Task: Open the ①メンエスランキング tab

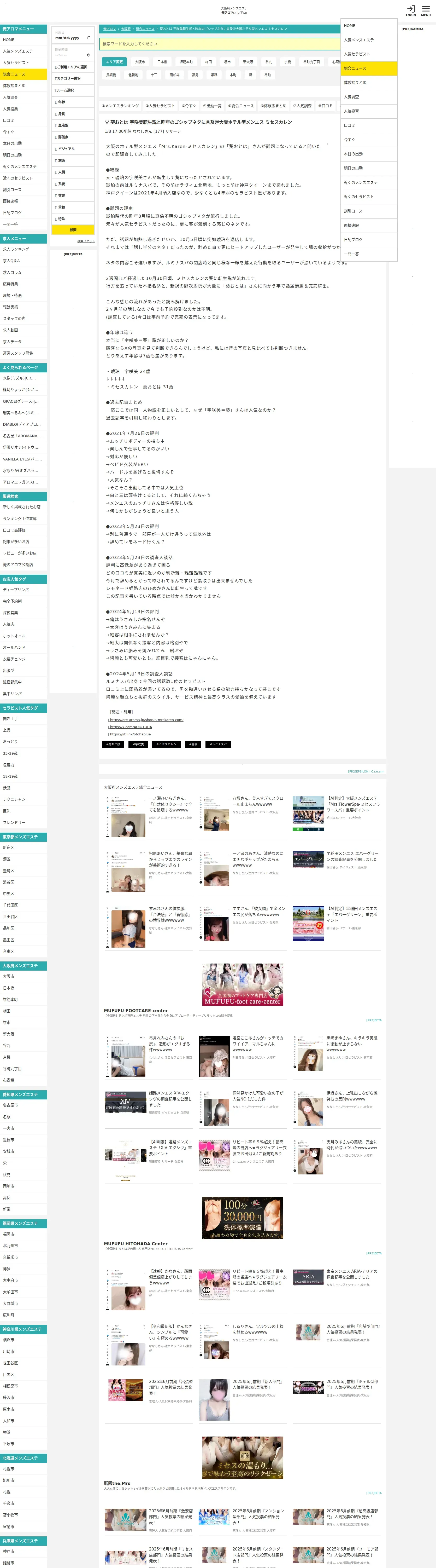Action: [120, 106]
